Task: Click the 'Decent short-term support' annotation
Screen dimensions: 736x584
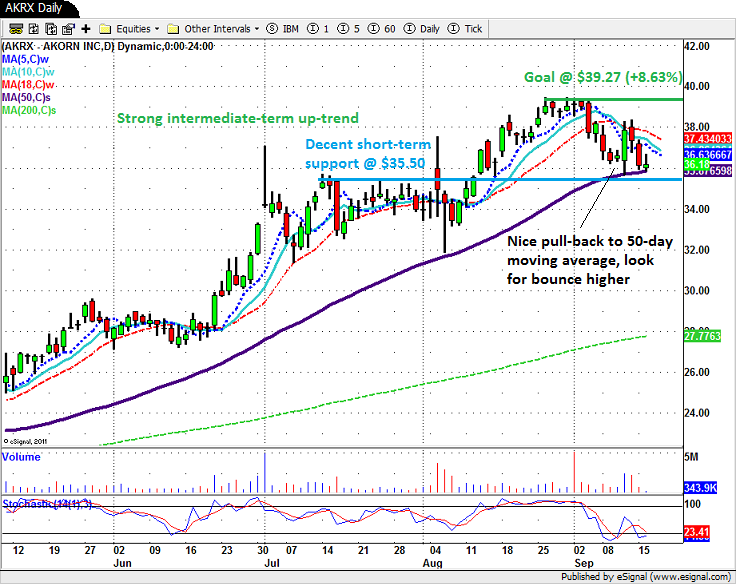Action: 368,154
